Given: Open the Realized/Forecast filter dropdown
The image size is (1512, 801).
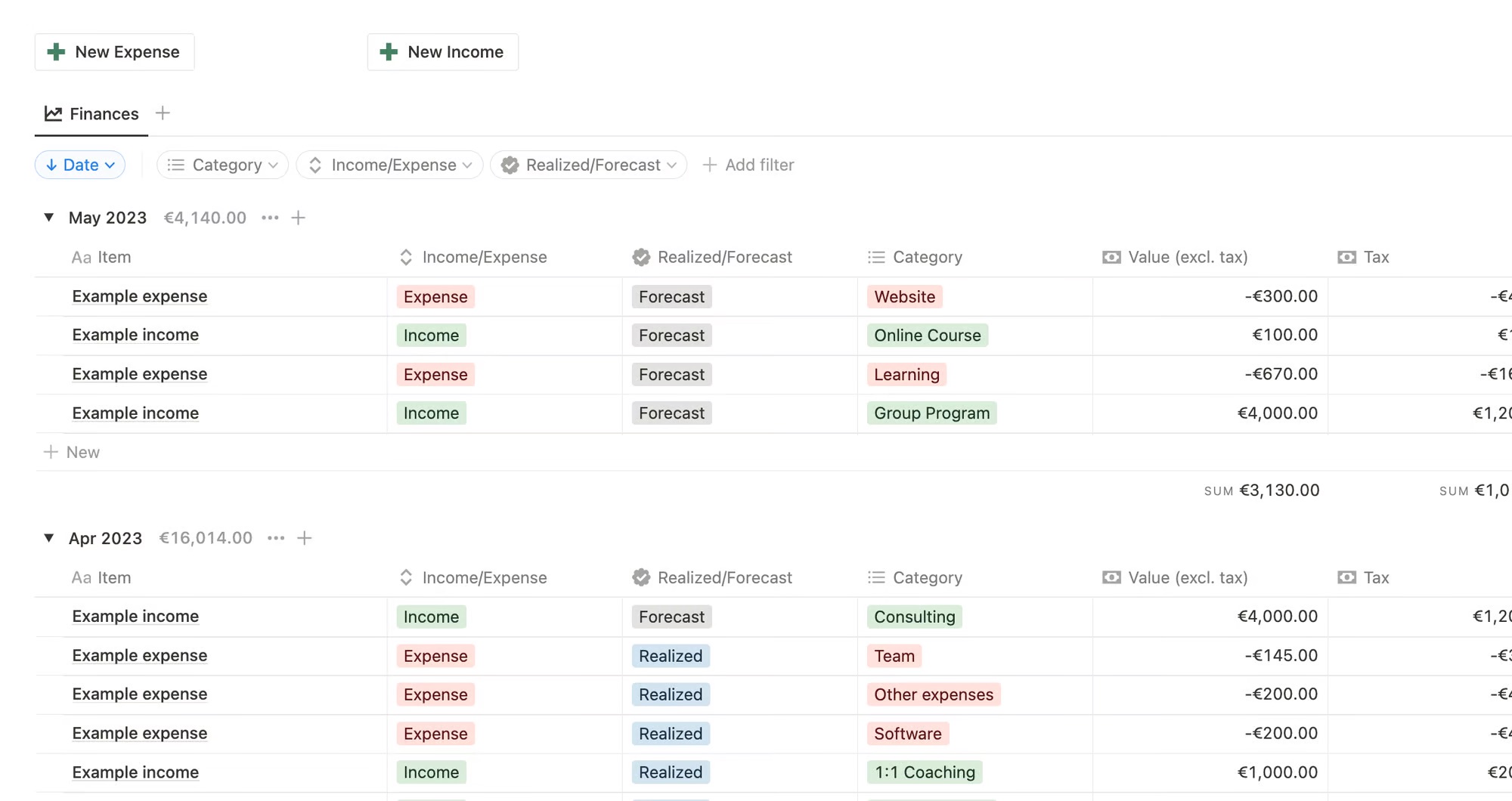Looking at the screenshot, I should pos(589,165).
